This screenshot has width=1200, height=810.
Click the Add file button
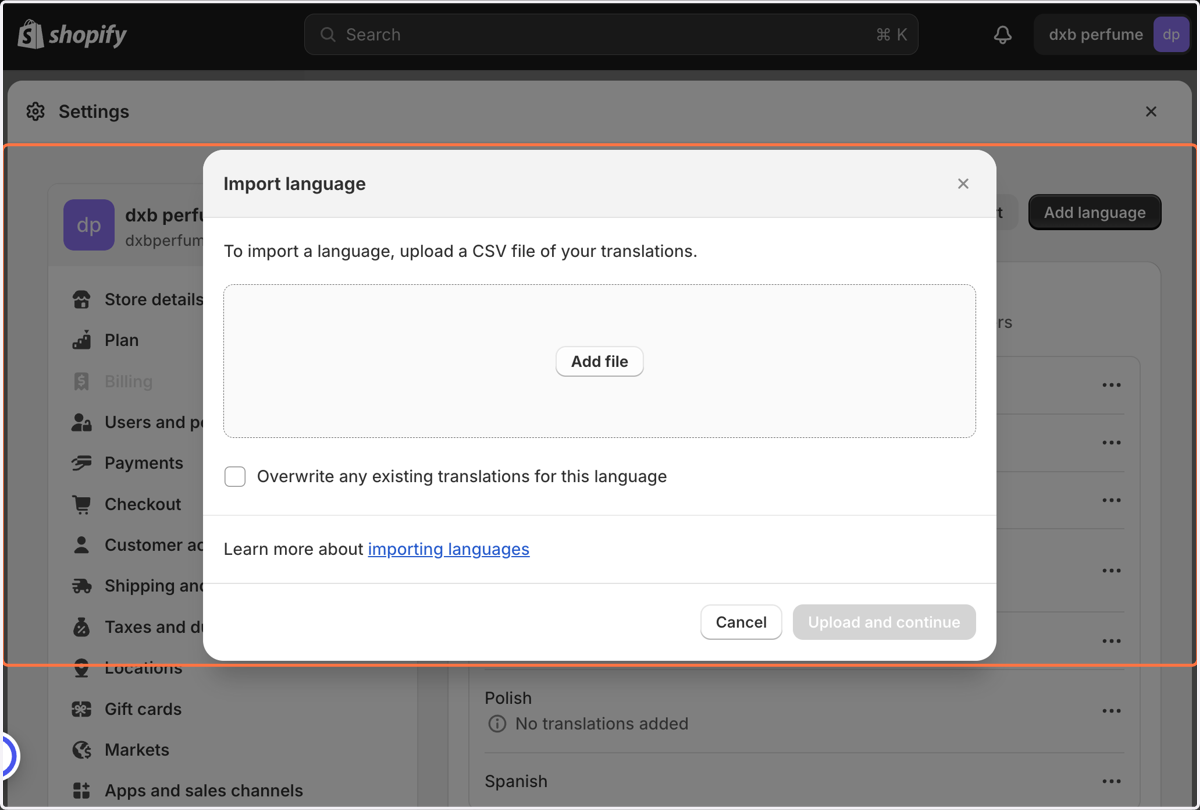(600, 362)
